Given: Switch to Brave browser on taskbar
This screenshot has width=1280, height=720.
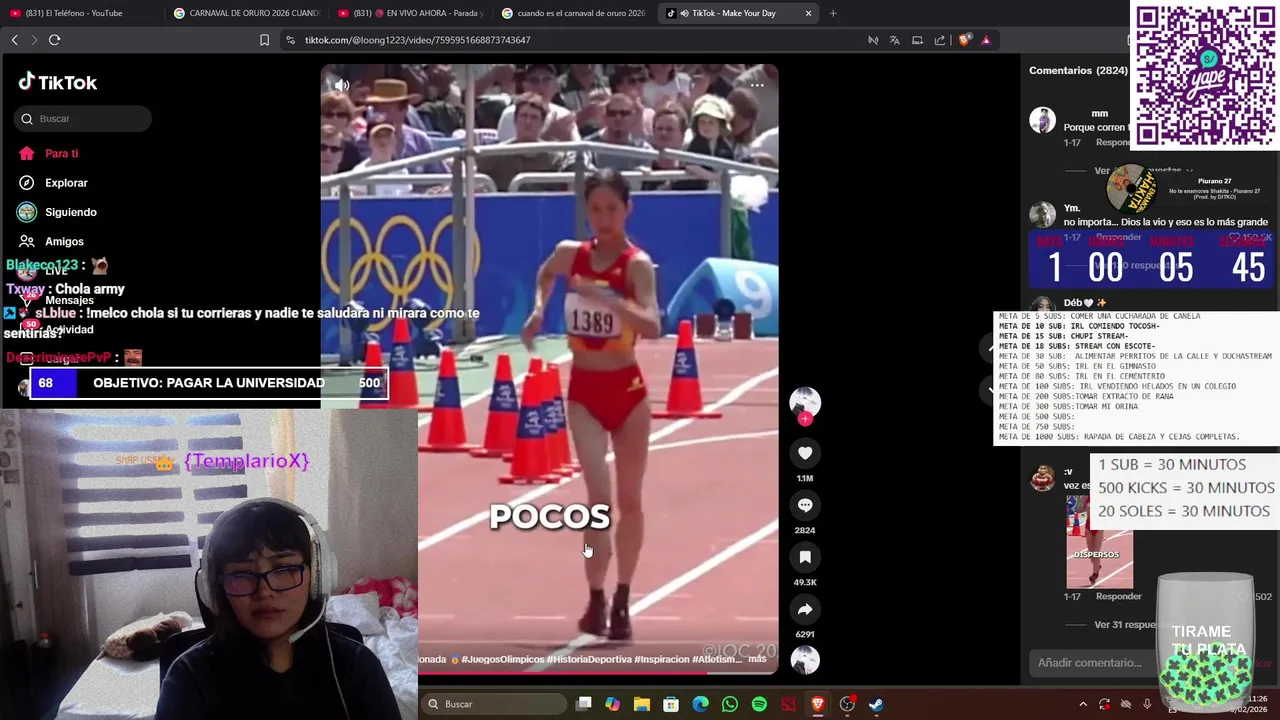Looking at the screenshot, I should tap(818, 704).
